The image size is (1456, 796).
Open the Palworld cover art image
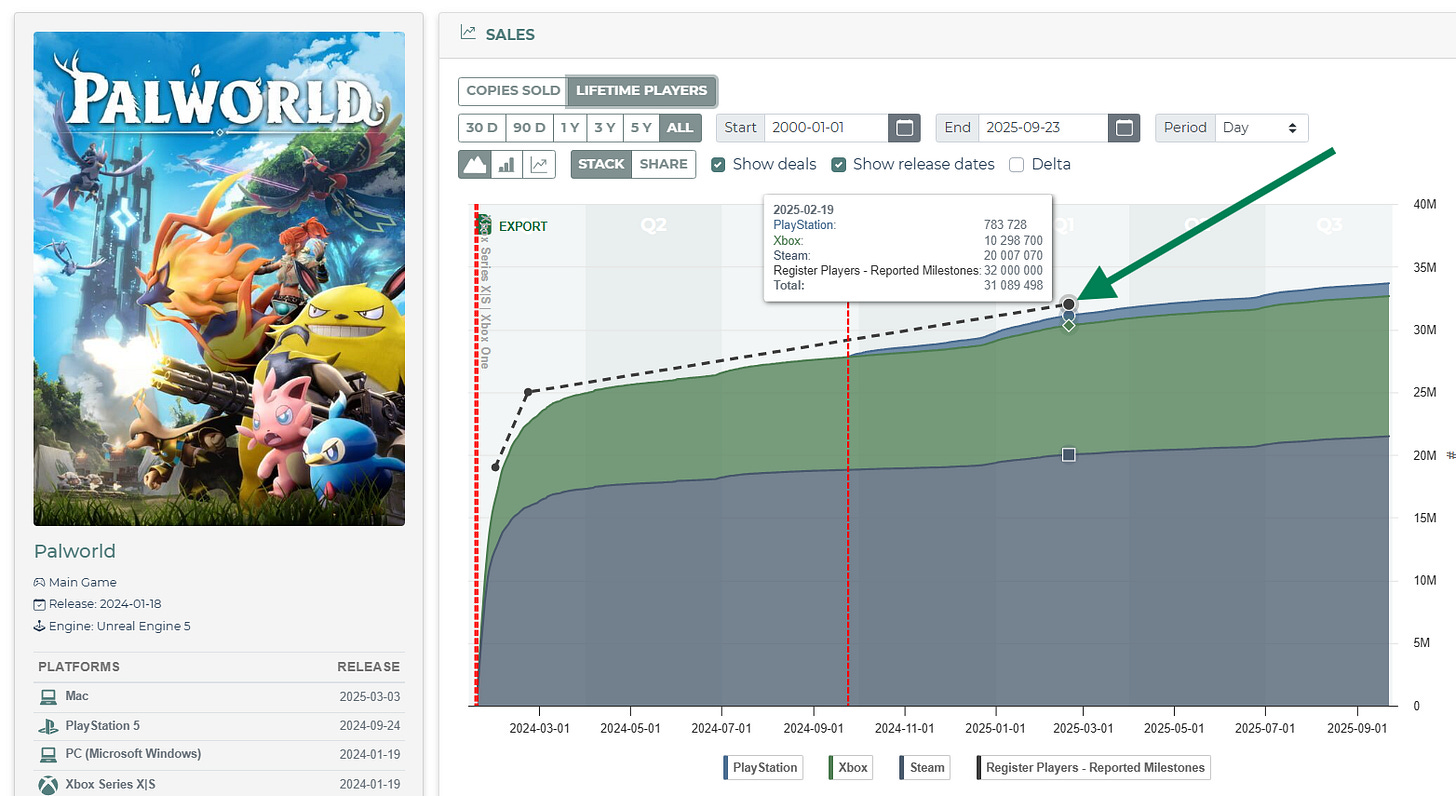coord(219,278)
